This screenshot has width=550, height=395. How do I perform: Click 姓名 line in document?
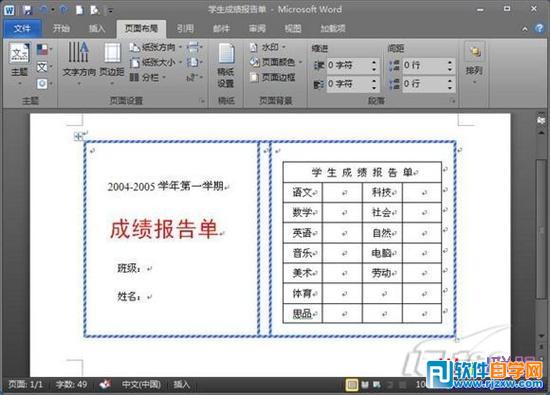pyautogui.click(x=128, y=296)
